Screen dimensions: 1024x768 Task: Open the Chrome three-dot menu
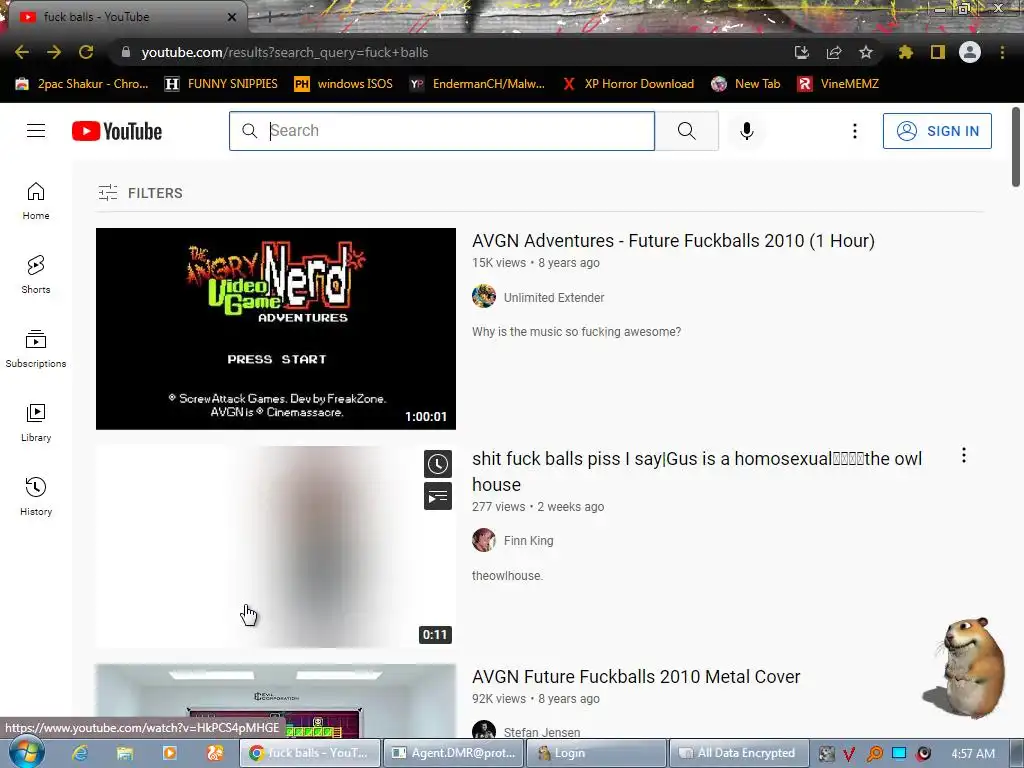click(1002, 52)
